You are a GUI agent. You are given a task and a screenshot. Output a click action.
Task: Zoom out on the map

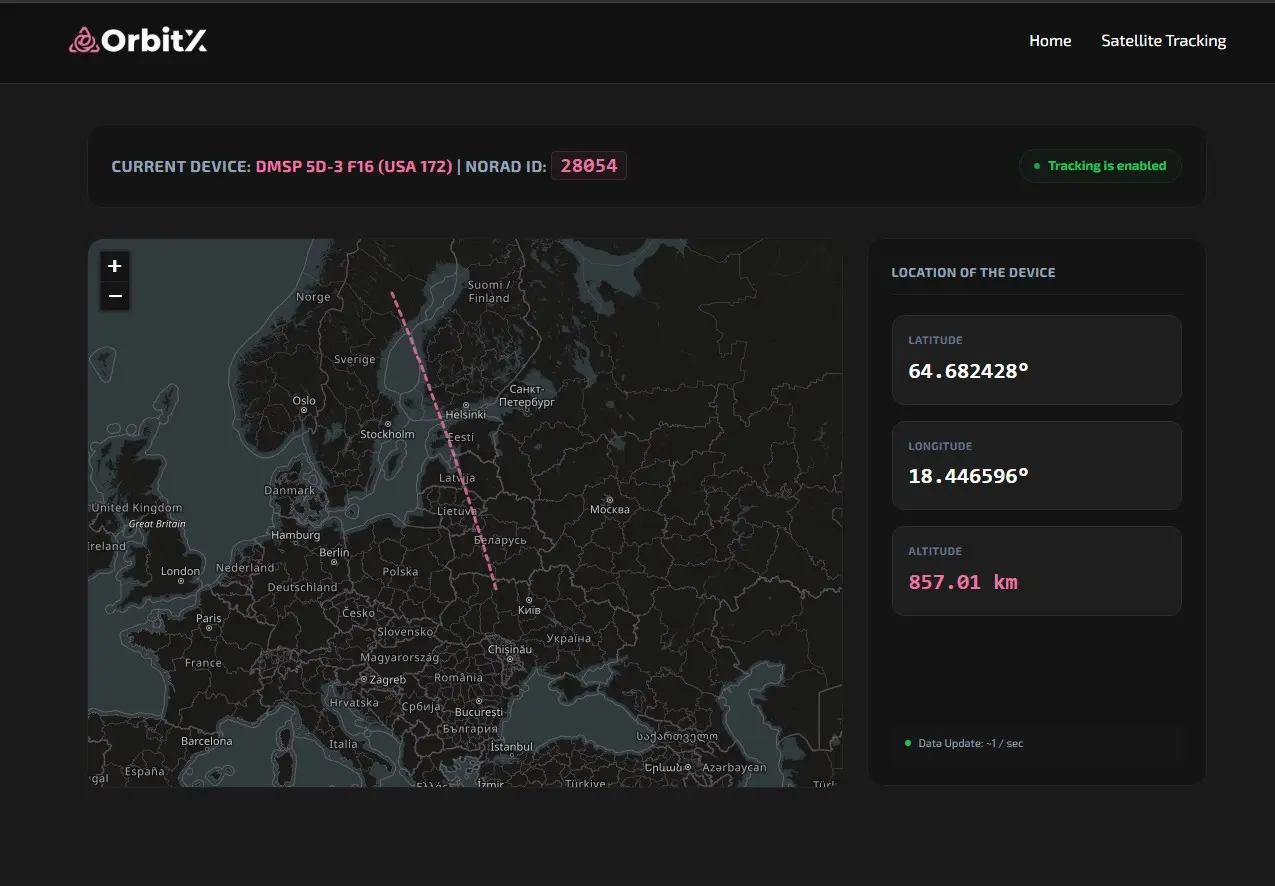point(115,296)
